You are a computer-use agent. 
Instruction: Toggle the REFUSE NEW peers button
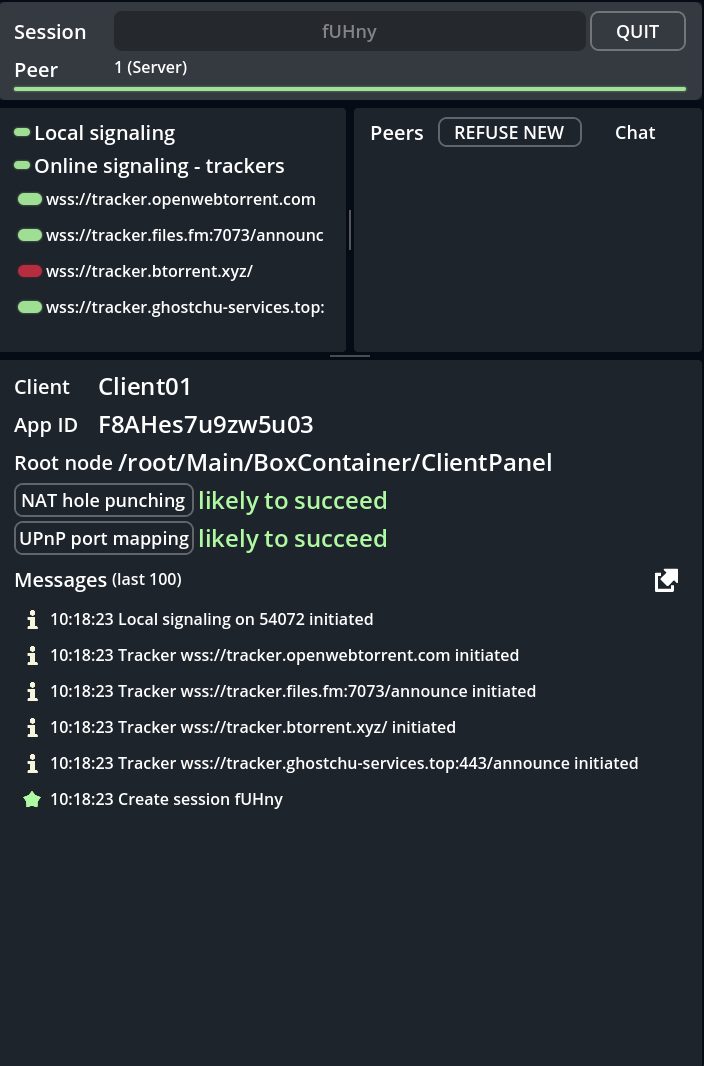point(509,133)
